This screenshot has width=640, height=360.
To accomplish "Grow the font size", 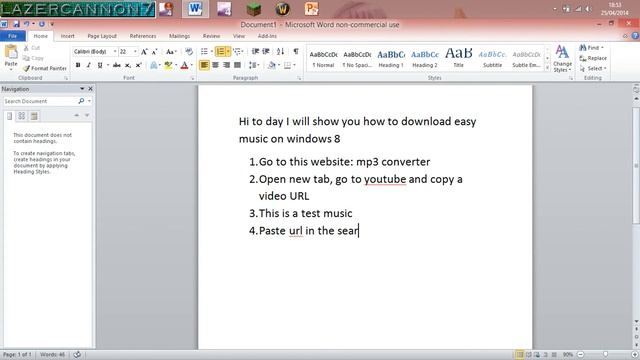I will click(x=144, y=52).
